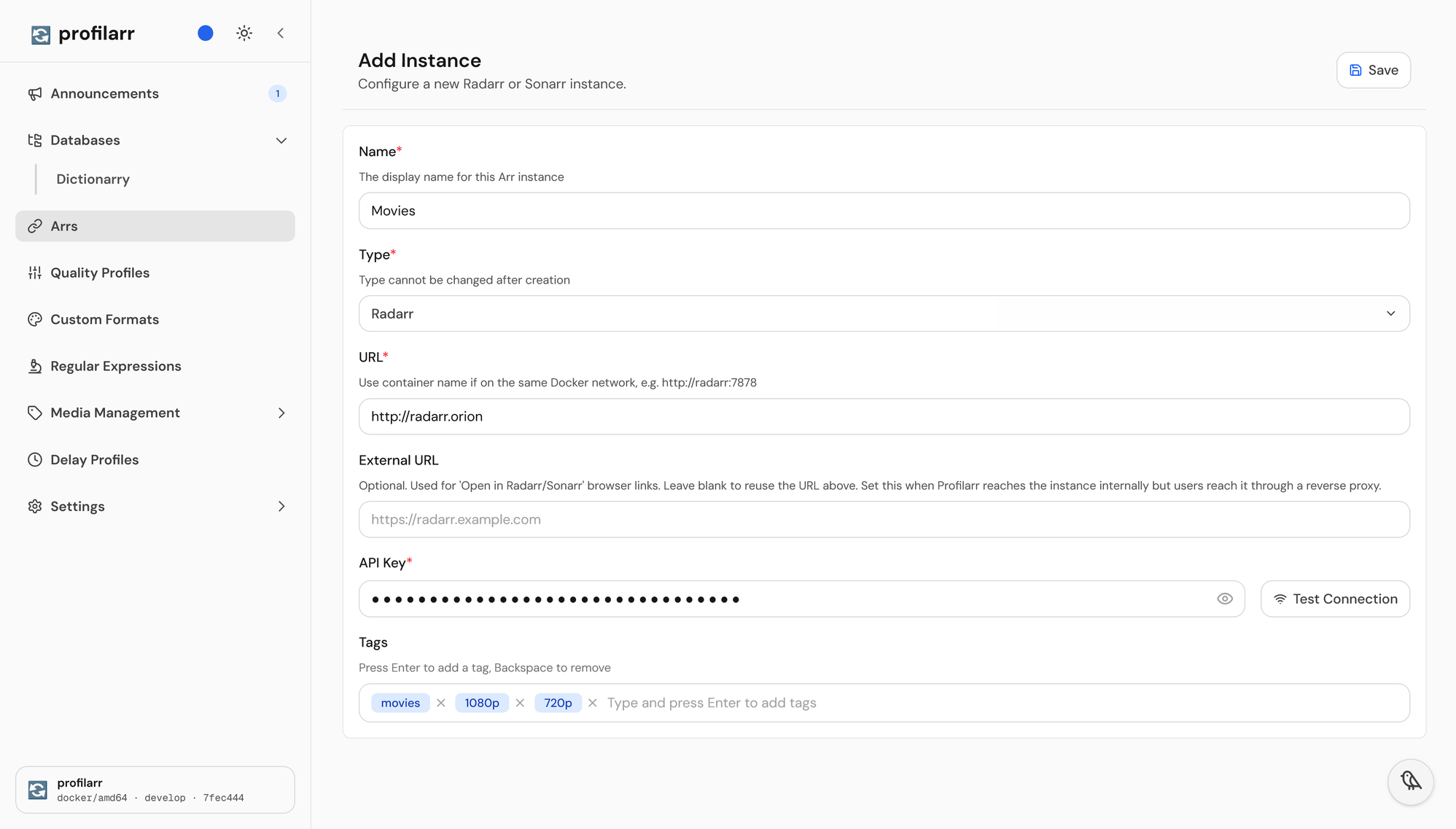
Task: Click the Test Connection button
Action: click(1335, 599)
